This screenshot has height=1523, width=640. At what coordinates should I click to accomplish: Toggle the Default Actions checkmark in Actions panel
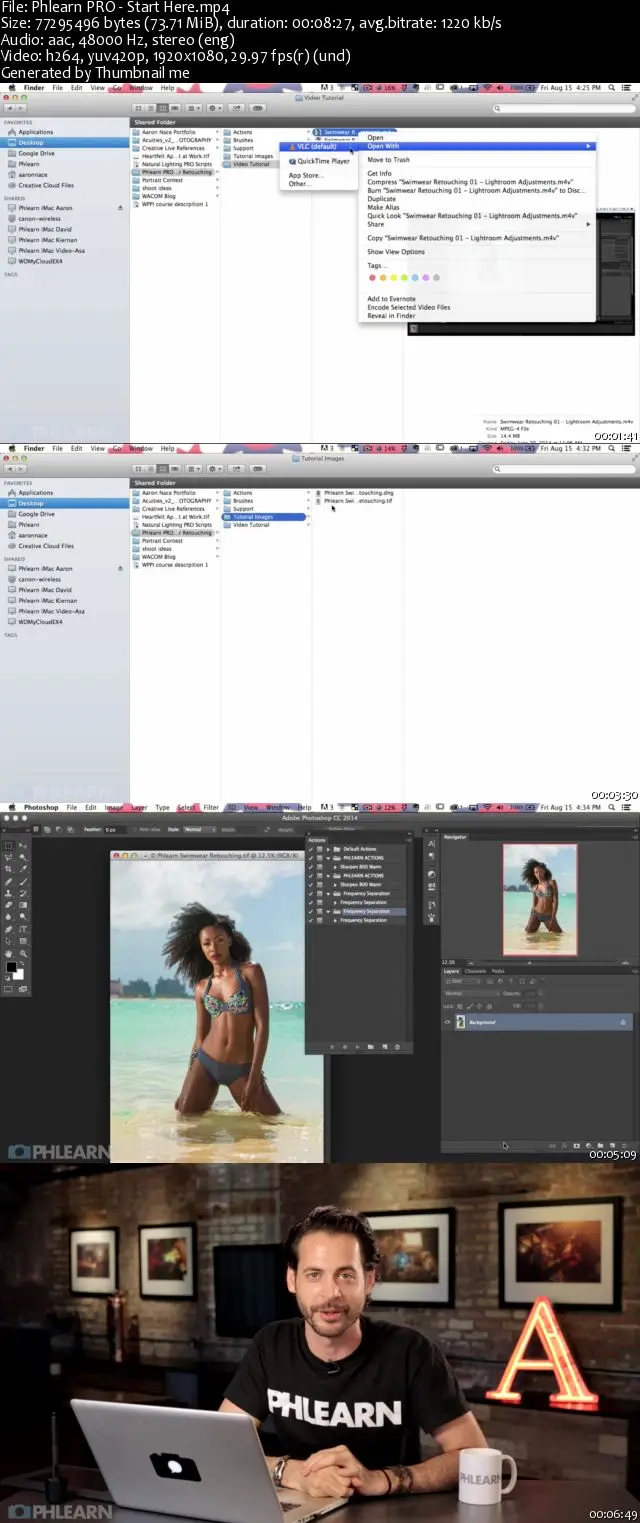tap(310, 849)
